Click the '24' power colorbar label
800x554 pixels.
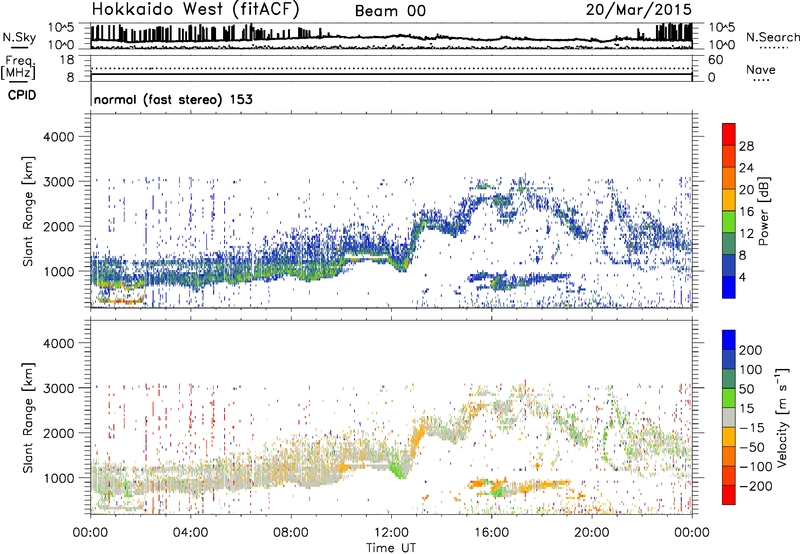click(x=746, y=168)
